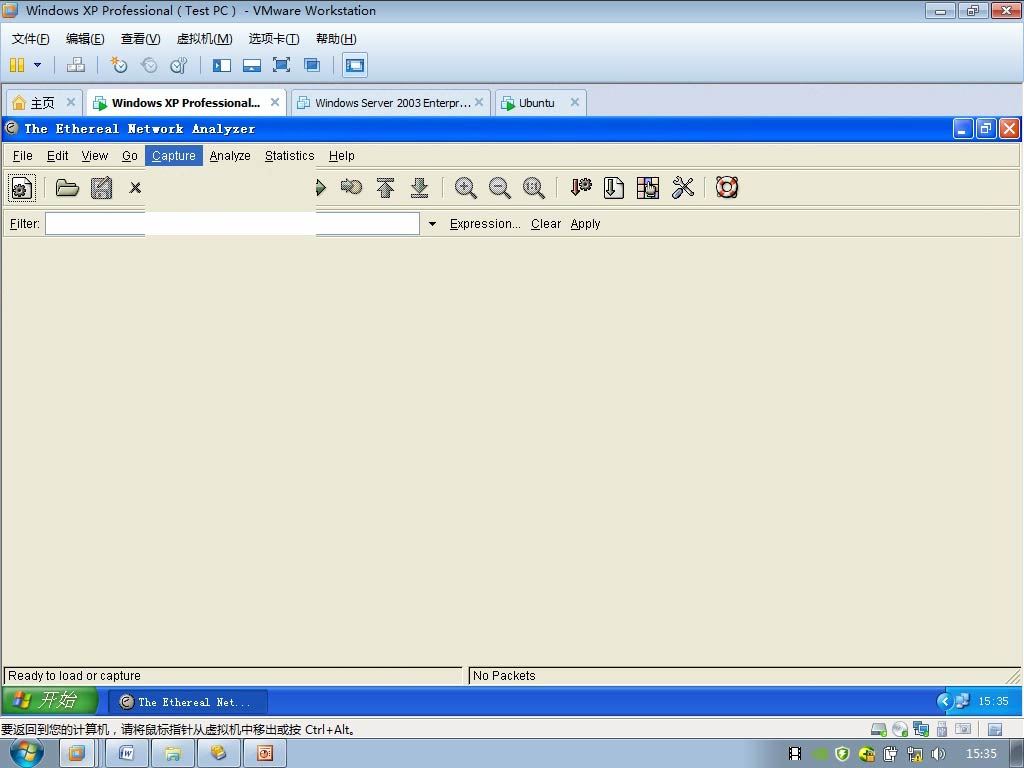Screen dimensions: 1024x768
Task: Open Ethereal View menu
Action: pos(95,155)
